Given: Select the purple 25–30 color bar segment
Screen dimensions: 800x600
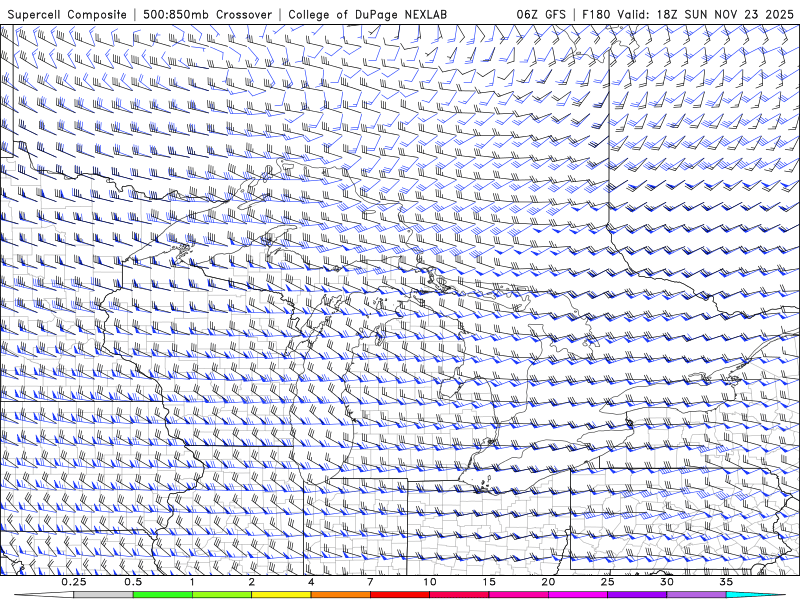Looking at the screenshot, I should point(637,595).
